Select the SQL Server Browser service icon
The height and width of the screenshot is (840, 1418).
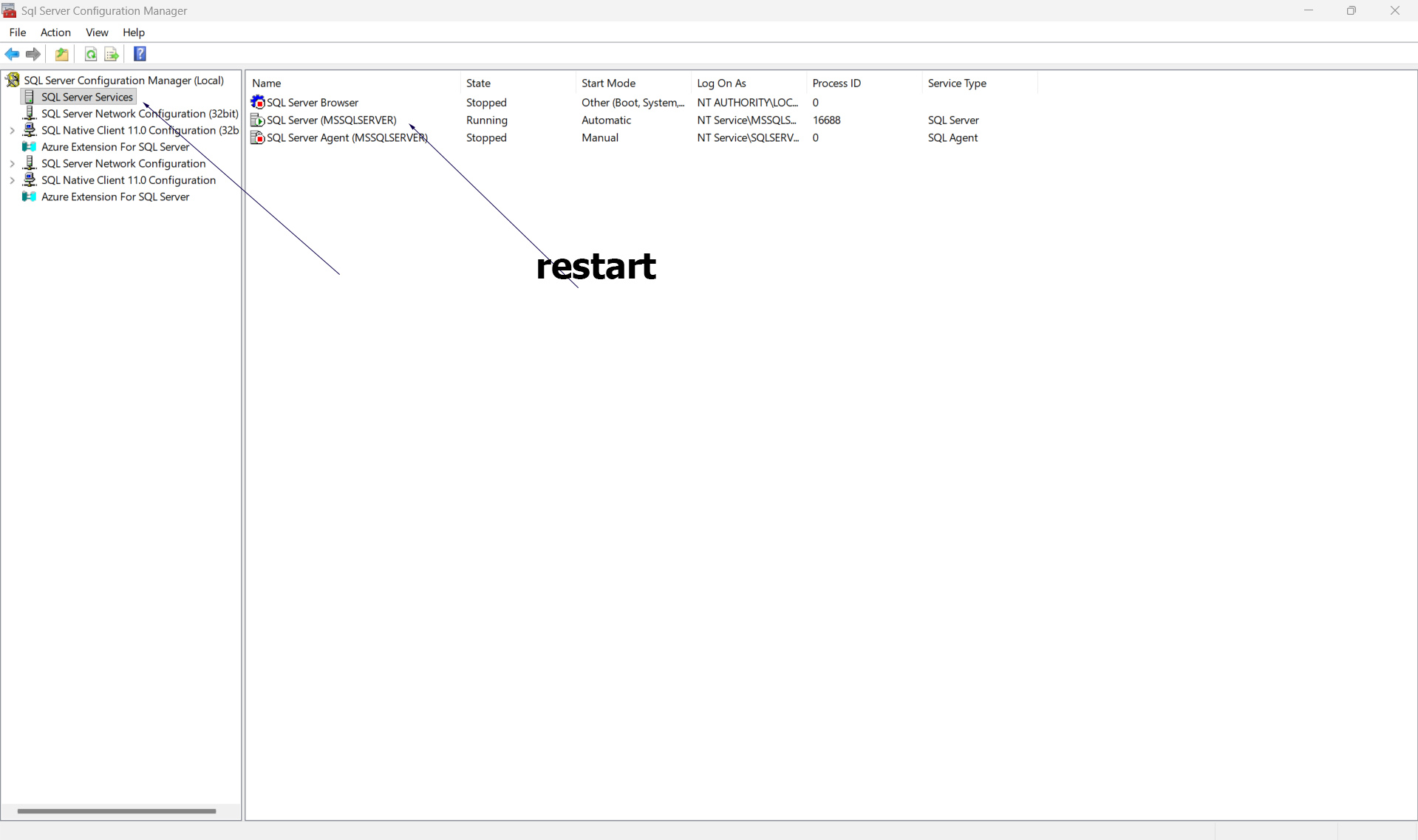pos(258,102)
